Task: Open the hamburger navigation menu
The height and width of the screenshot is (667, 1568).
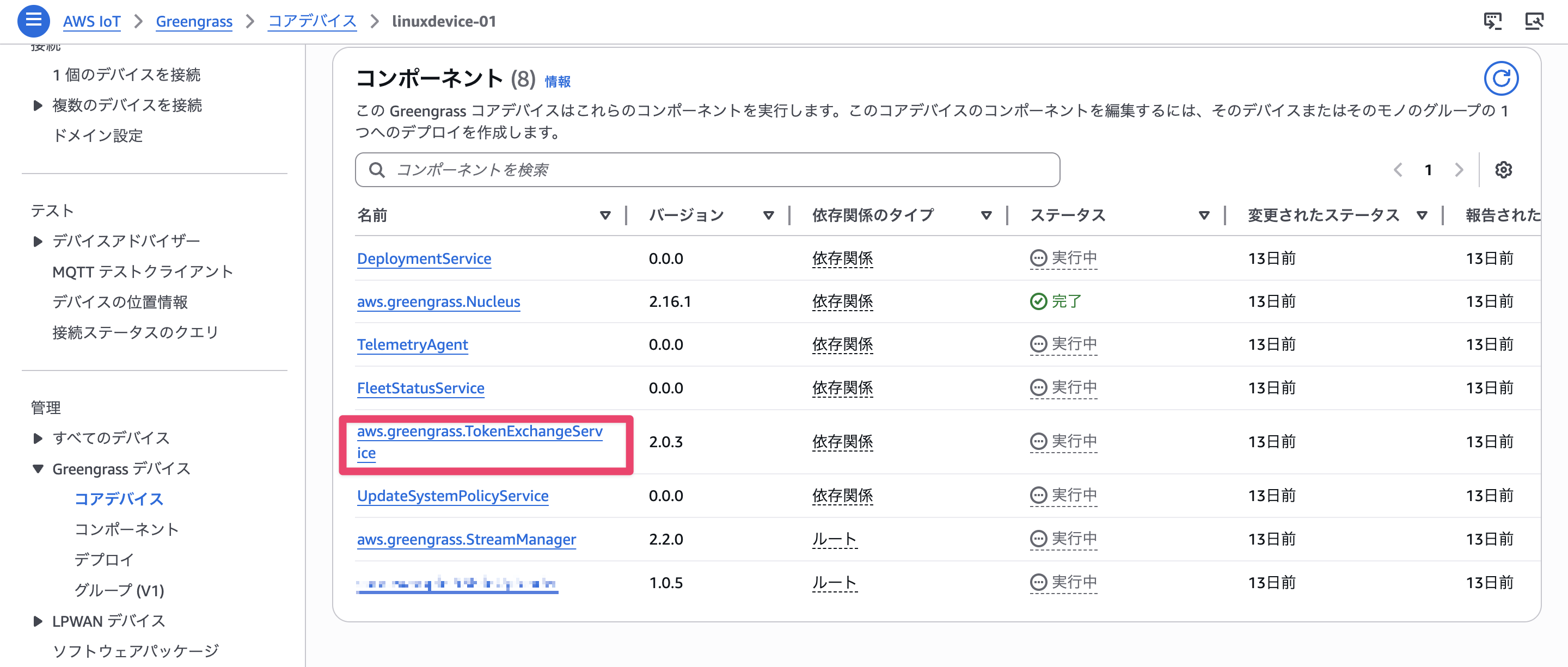Action: (x=33, y=21)
